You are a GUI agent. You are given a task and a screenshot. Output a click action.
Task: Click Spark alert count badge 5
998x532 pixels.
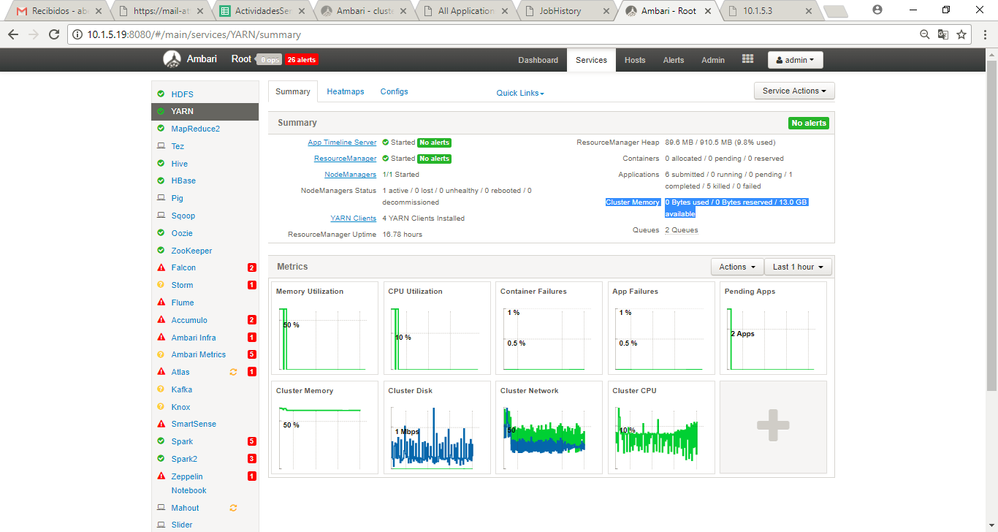(252, 442)
